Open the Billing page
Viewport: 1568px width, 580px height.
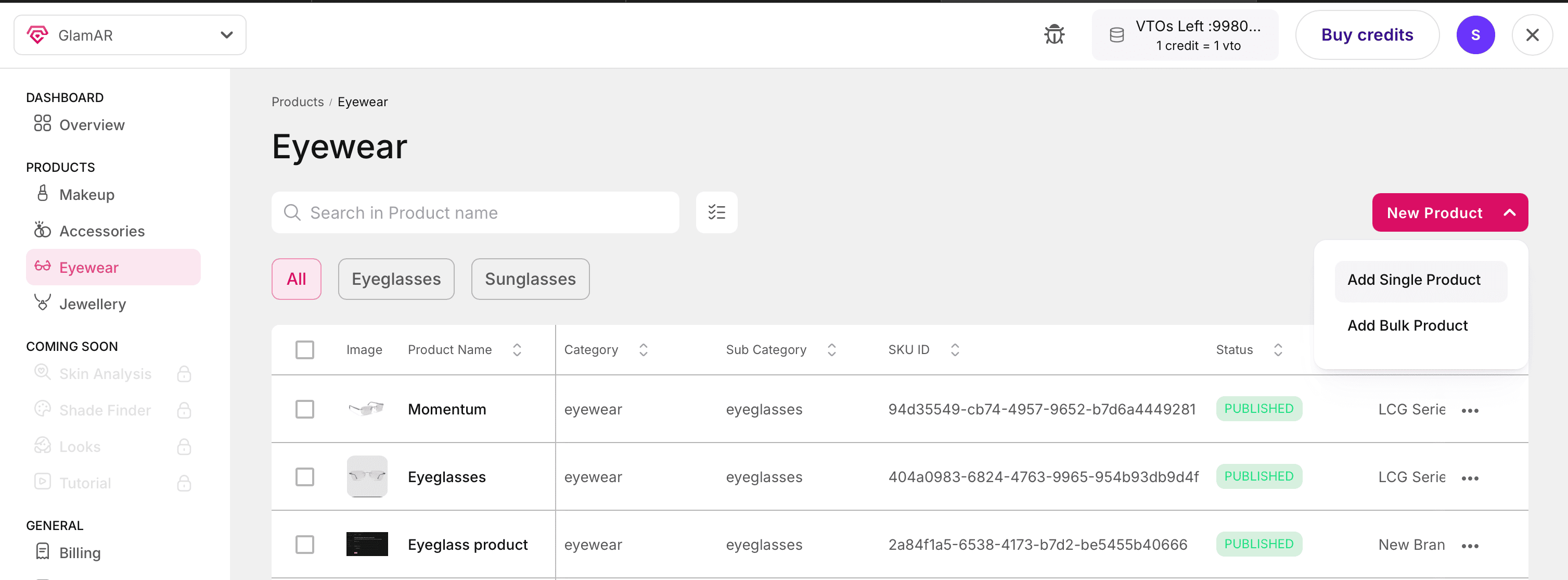click(80, 552)
